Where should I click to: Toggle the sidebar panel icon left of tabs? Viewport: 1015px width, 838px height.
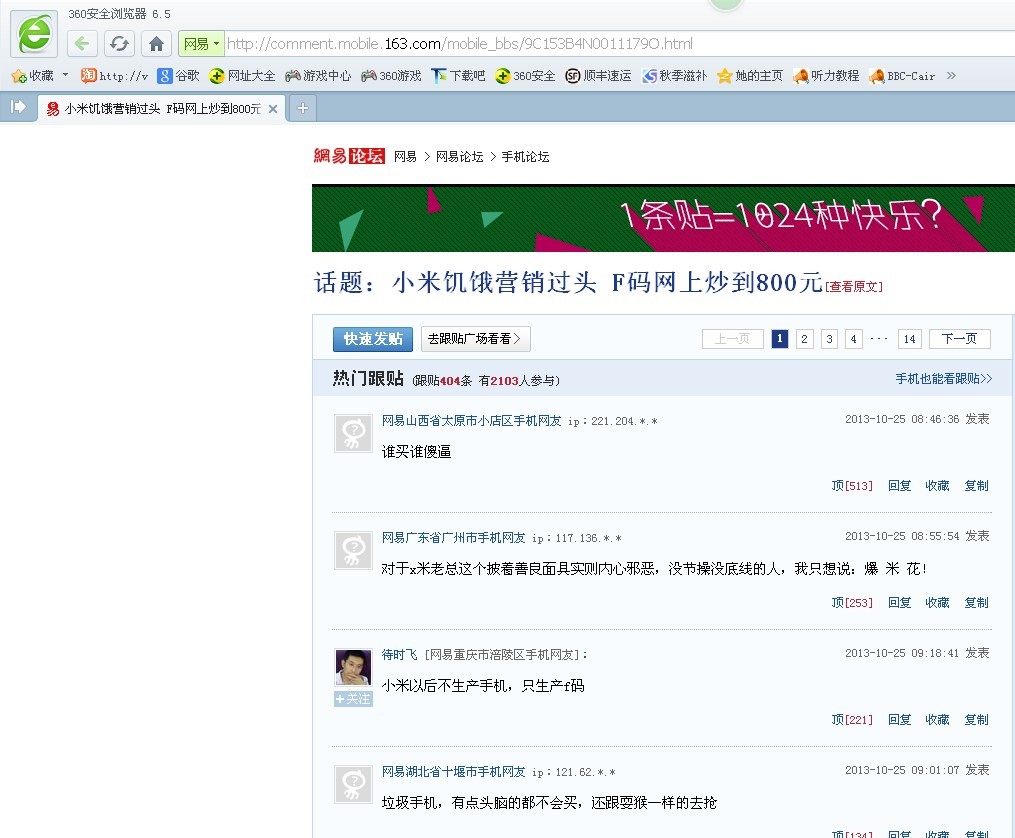coord(17,106)
